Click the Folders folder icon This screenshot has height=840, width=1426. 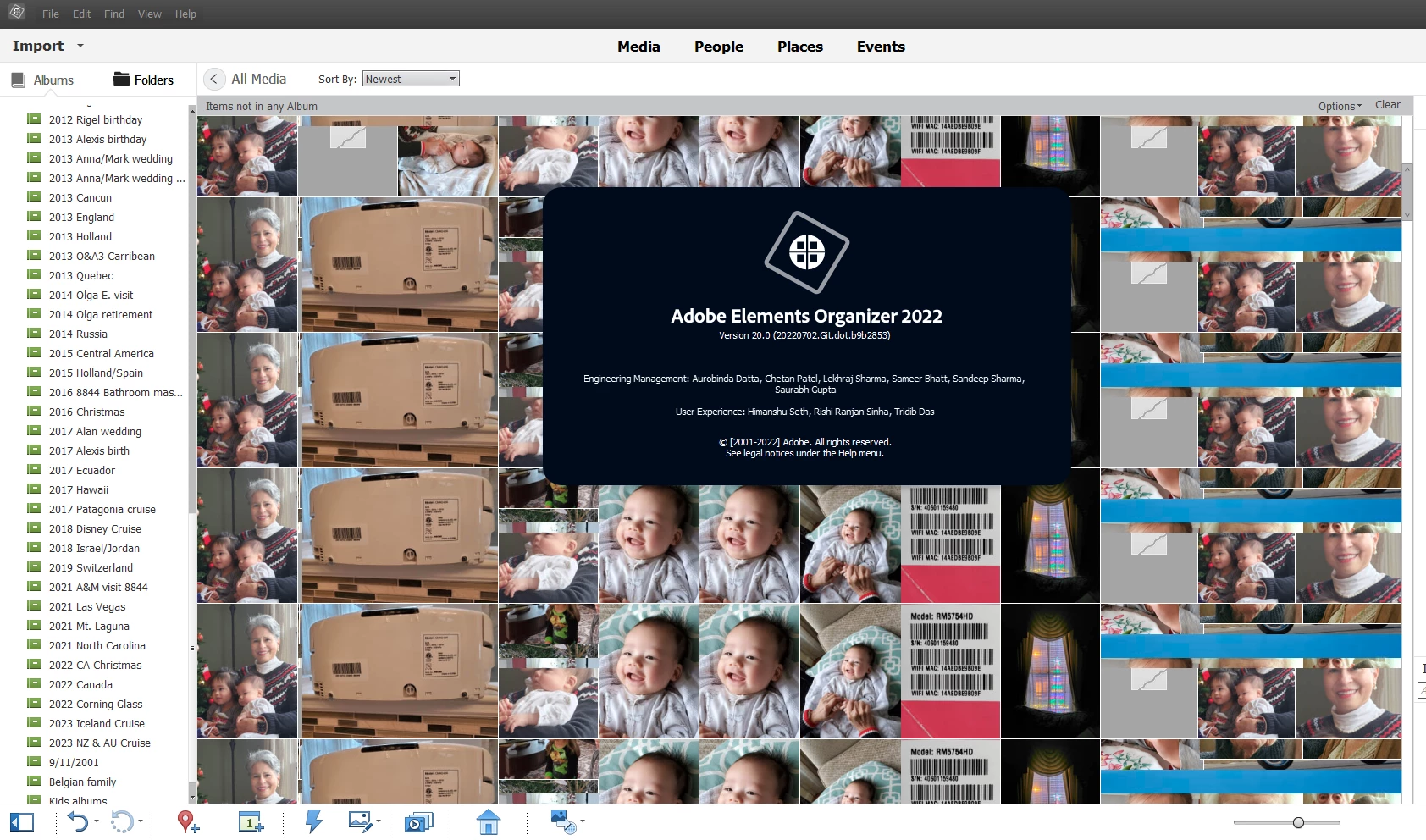tap(121, 79)
